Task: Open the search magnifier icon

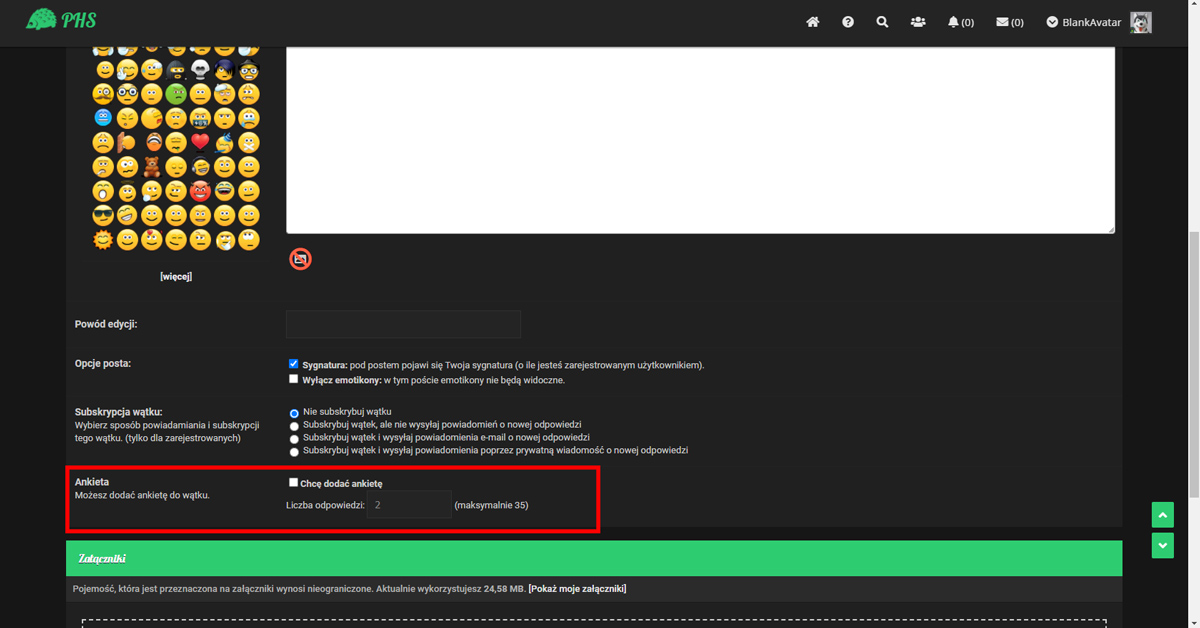Action: coord(882,22)
